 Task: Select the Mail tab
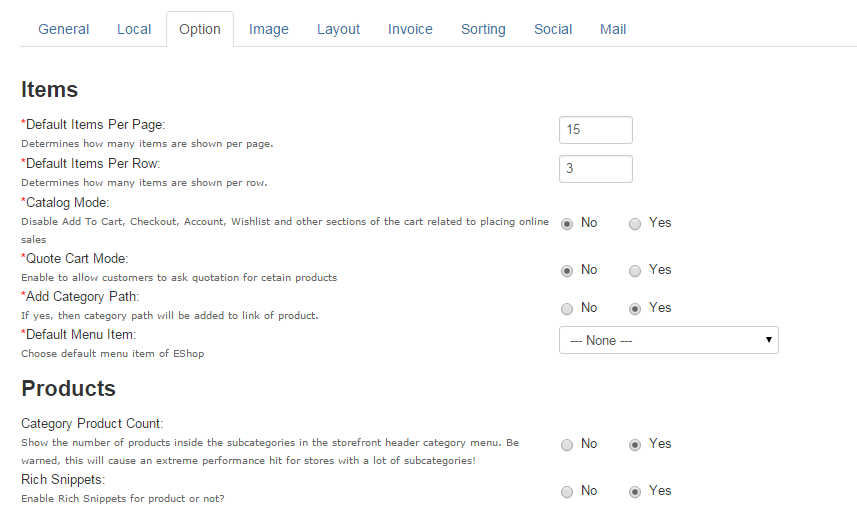tap(613, 29)
